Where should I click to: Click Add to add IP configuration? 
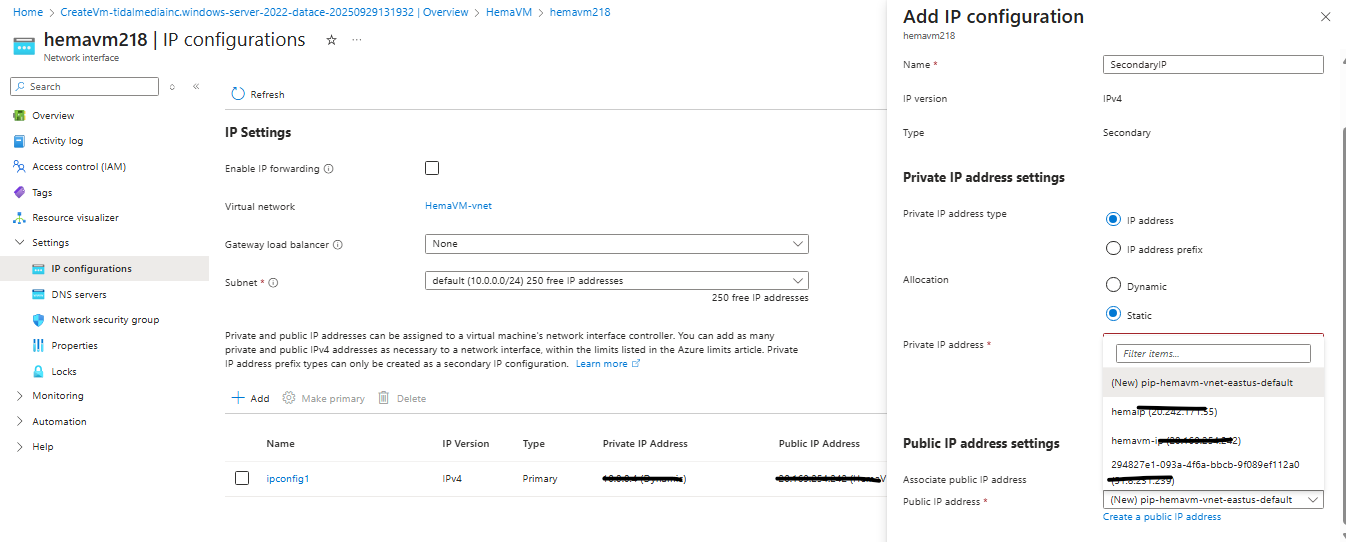pos(251,398)
